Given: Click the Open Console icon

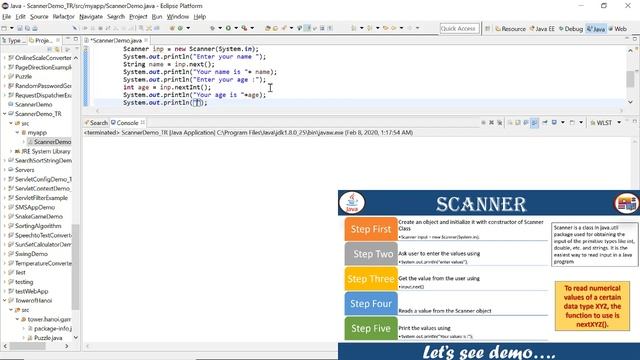Looking at the screenshot, I should point(572,122).
